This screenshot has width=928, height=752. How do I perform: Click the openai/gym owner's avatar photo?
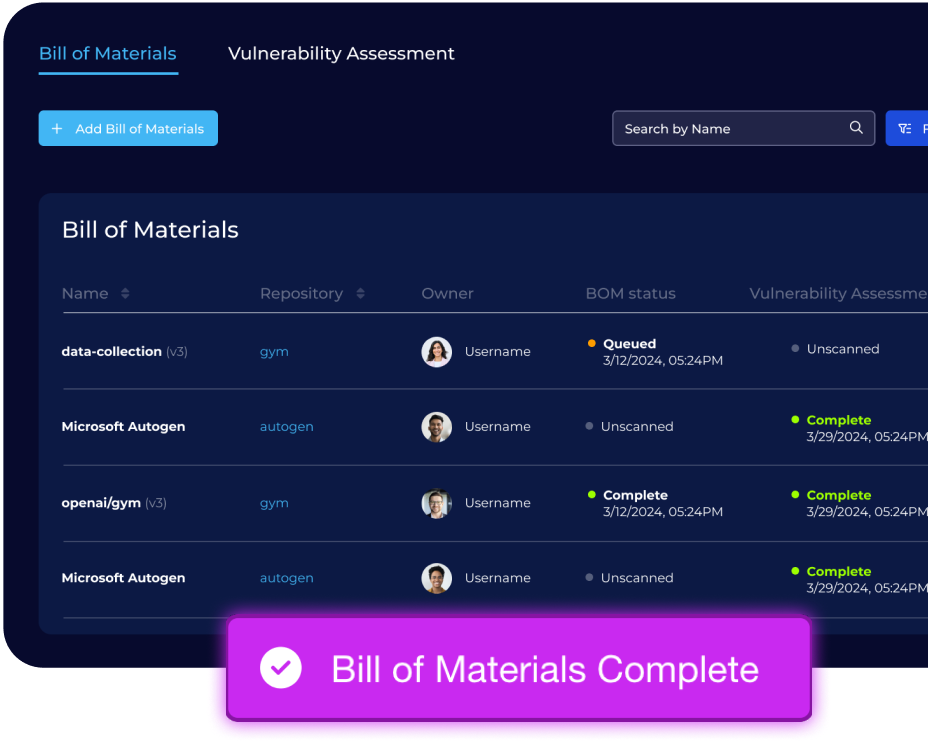(436, 503)
